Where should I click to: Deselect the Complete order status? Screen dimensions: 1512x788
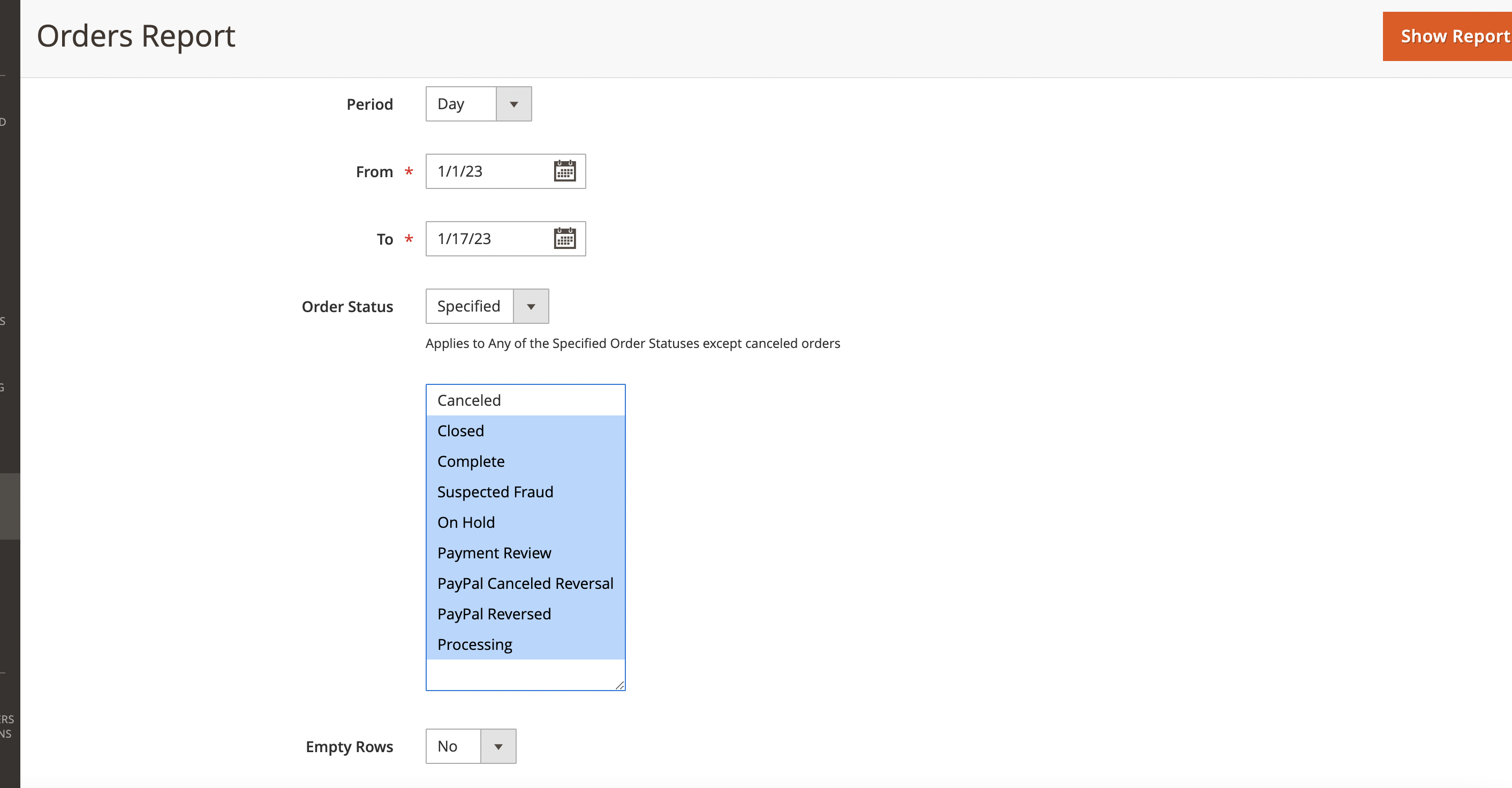click(x=470, y=461)
